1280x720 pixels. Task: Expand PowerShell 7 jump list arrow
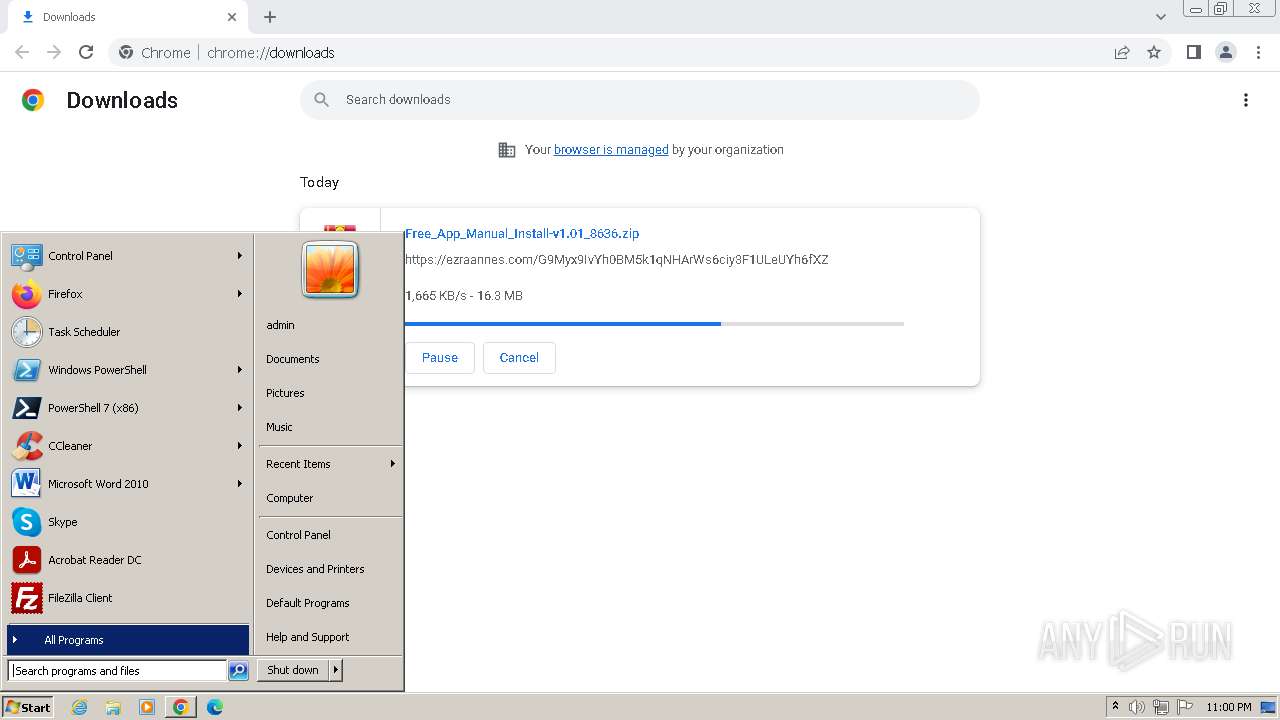240,408
